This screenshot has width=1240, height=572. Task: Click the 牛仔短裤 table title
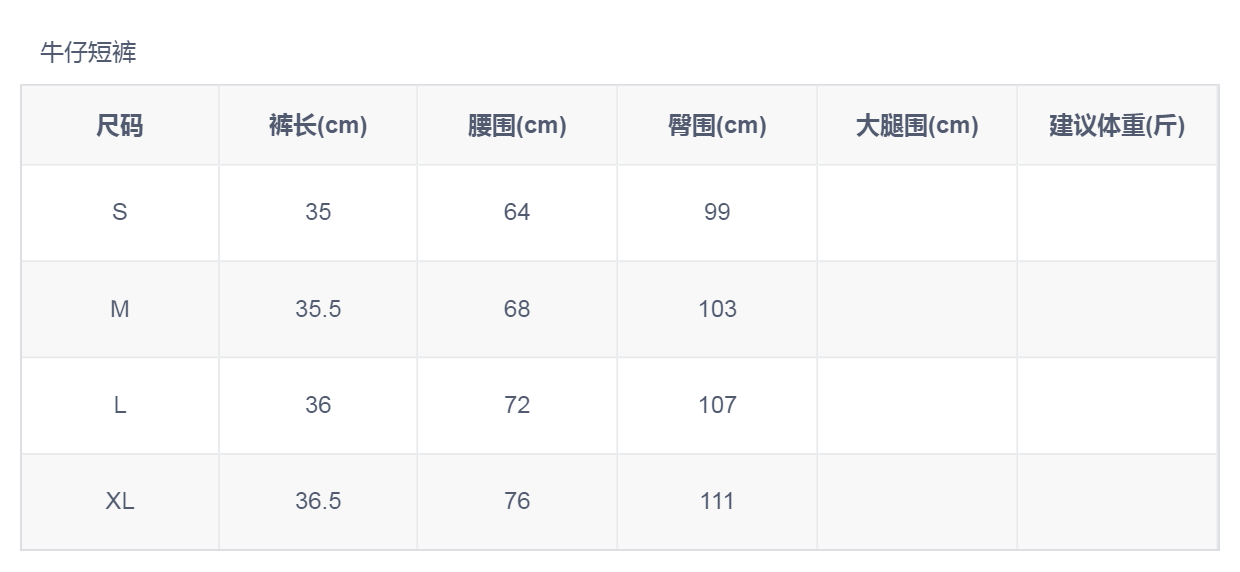(x=88, y=53)
